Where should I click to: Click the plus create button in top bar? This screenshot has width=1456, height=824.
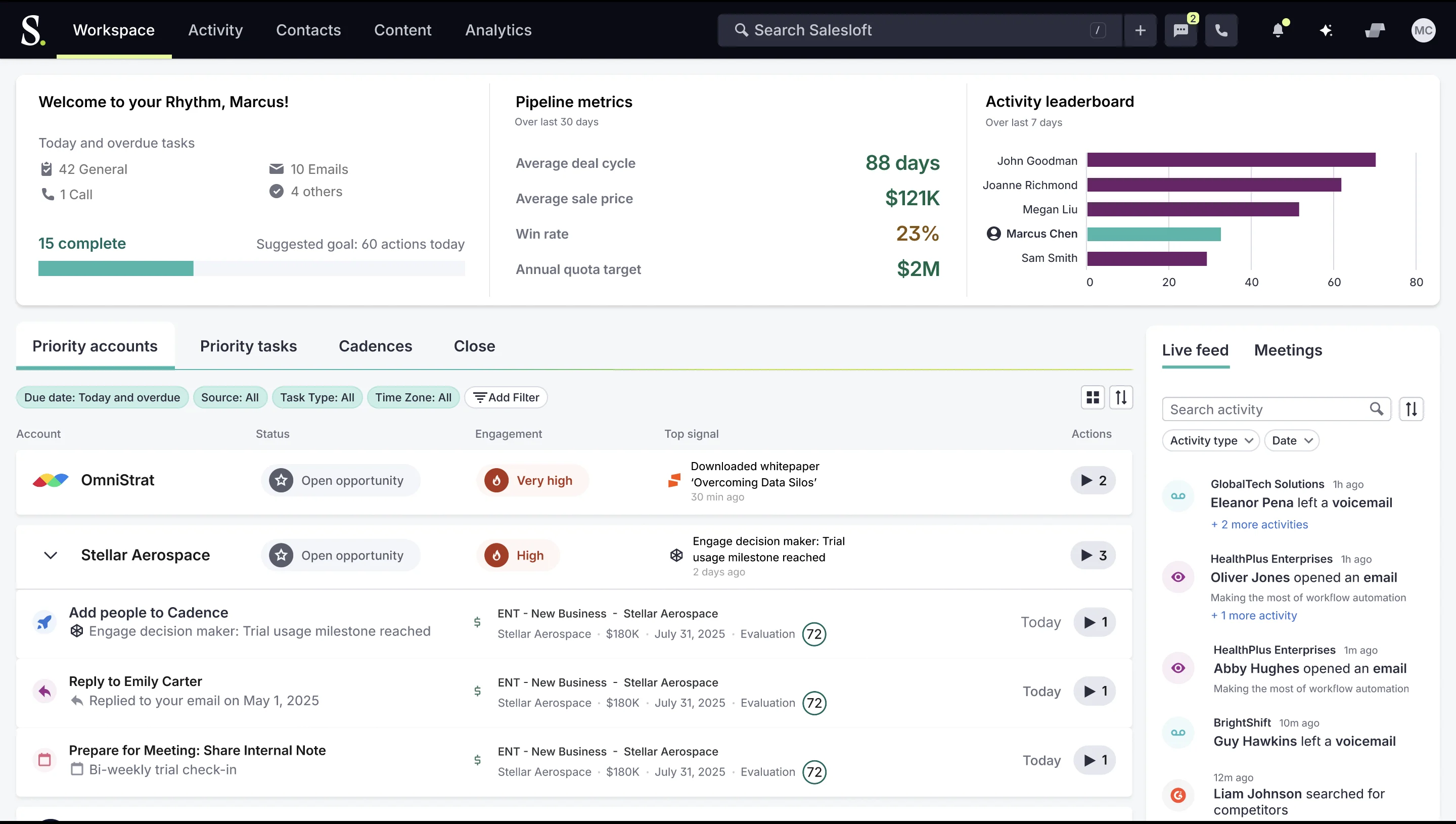click(x=1140, y=30)
